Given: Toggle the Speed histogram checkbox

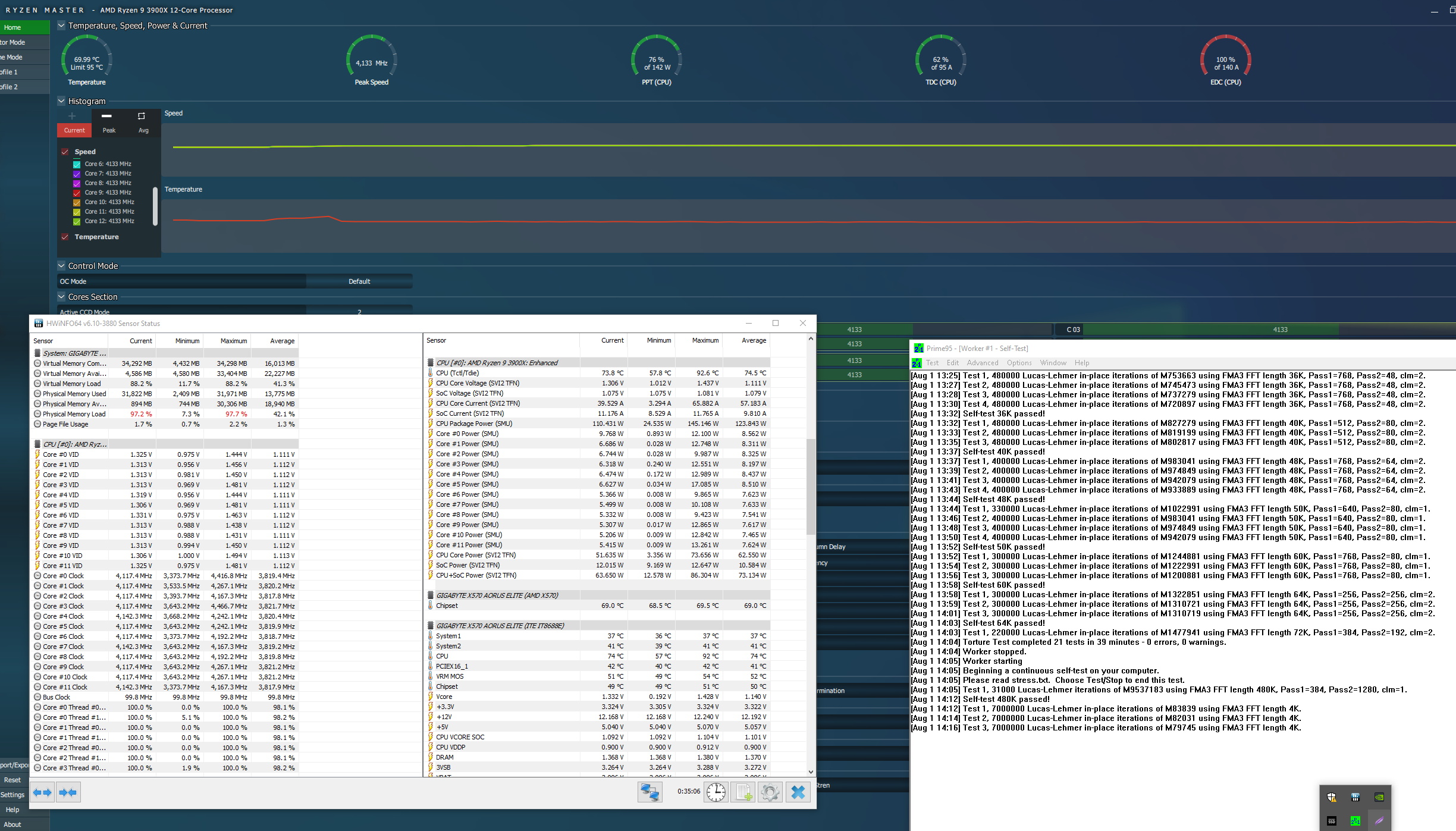Looking at the screenshot, I should [x=65, y=152].
